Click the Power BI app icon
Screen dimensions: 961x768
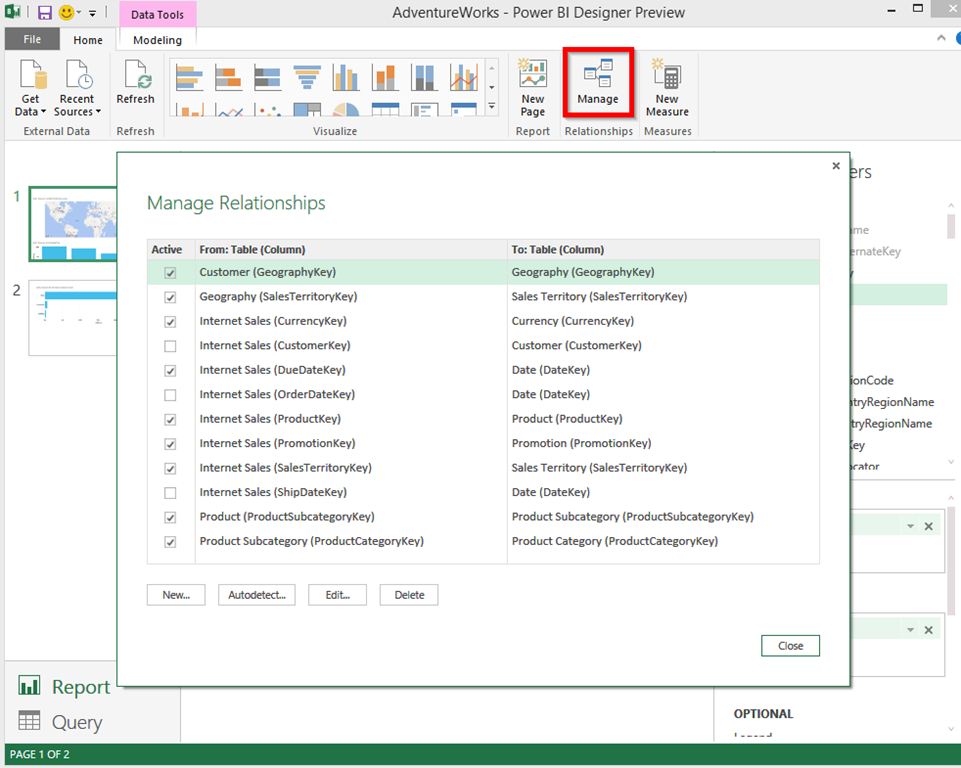(x=12, y=12)
